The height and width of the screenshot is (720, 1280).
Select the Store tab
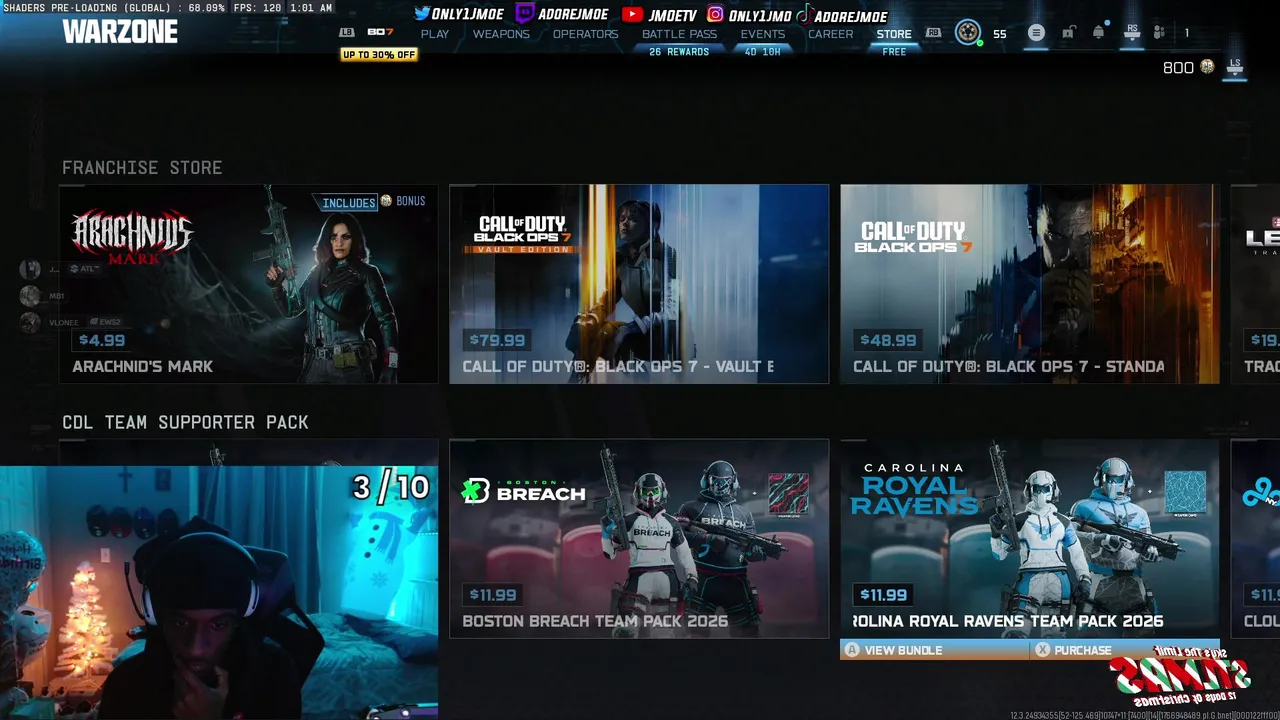(894, 34)
